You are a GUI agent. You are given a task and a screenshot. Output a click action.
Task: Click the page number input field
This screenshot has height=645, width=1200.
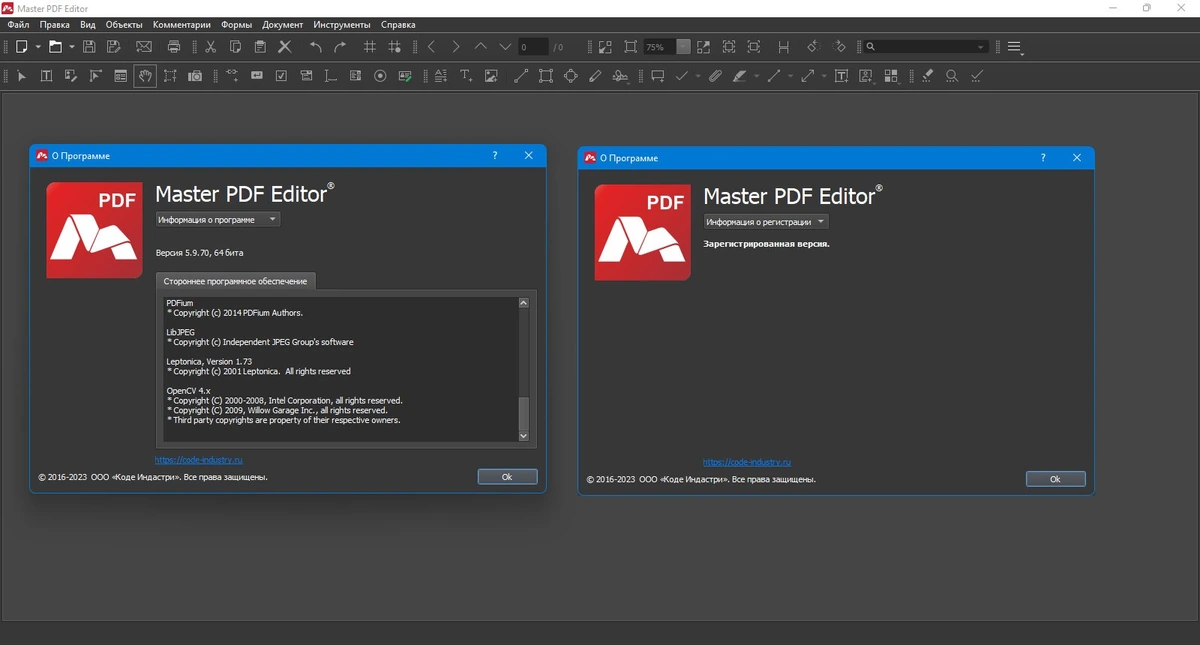(533, 47)
